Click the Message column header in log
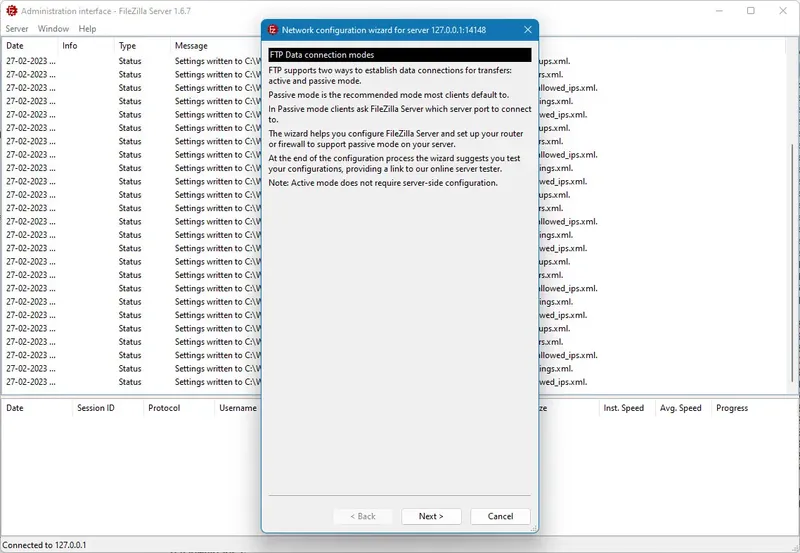 point(191,45)
